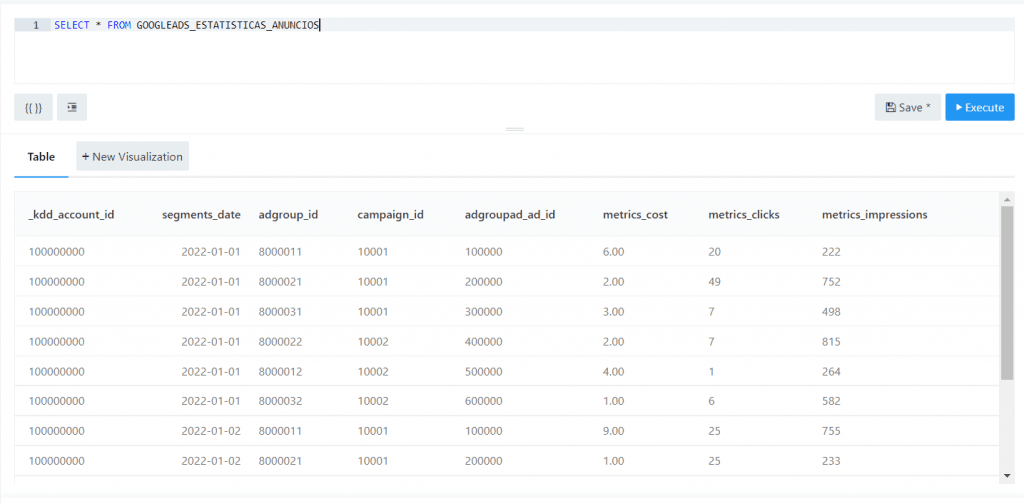The width and height of the screenshot is (1024, 504).
Task: Click the metrics_clicks column header
Action: (743, 214)
